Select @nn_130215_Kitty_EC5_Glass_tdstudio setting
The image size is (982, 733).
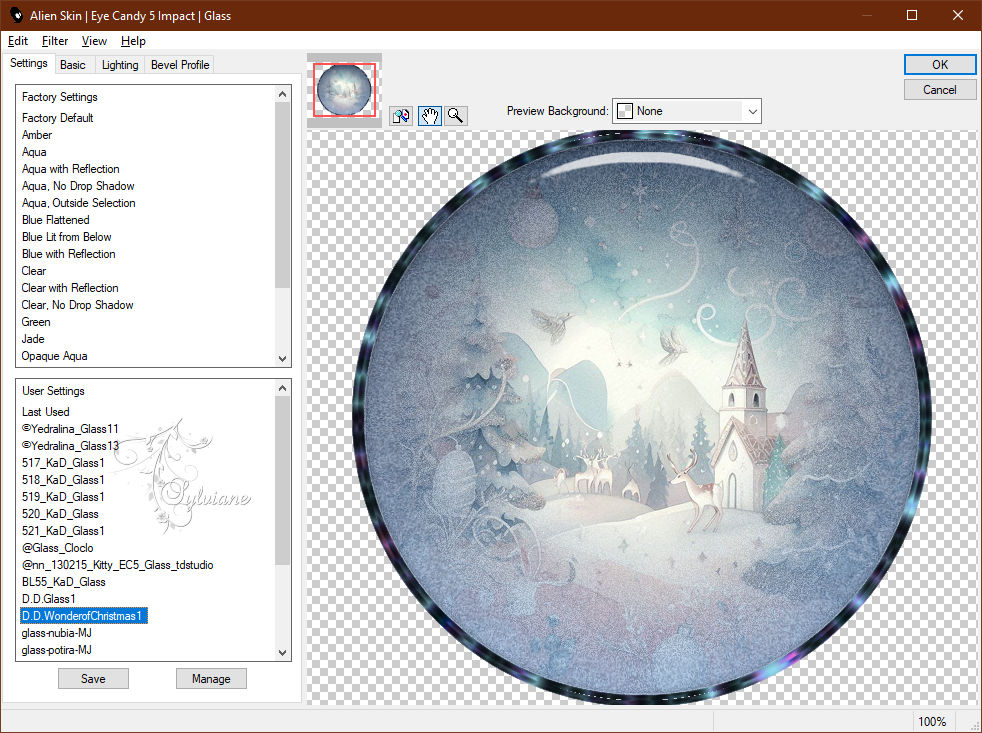point(117,564)
